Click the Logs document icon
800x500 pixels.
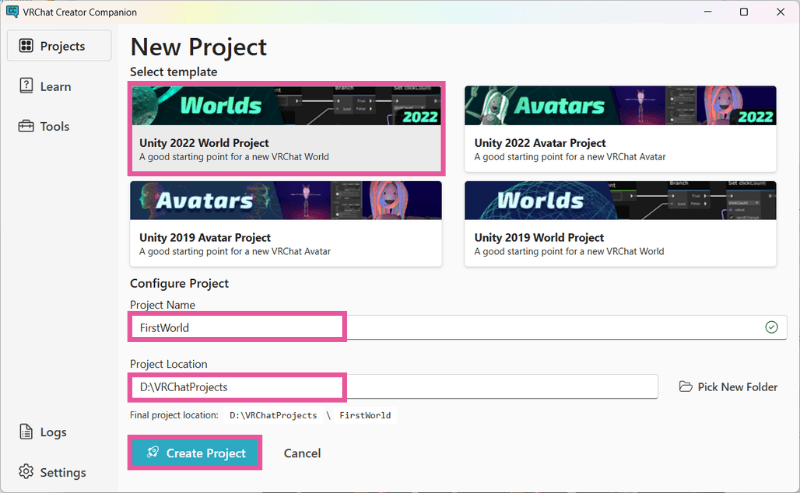coord(26,432)
